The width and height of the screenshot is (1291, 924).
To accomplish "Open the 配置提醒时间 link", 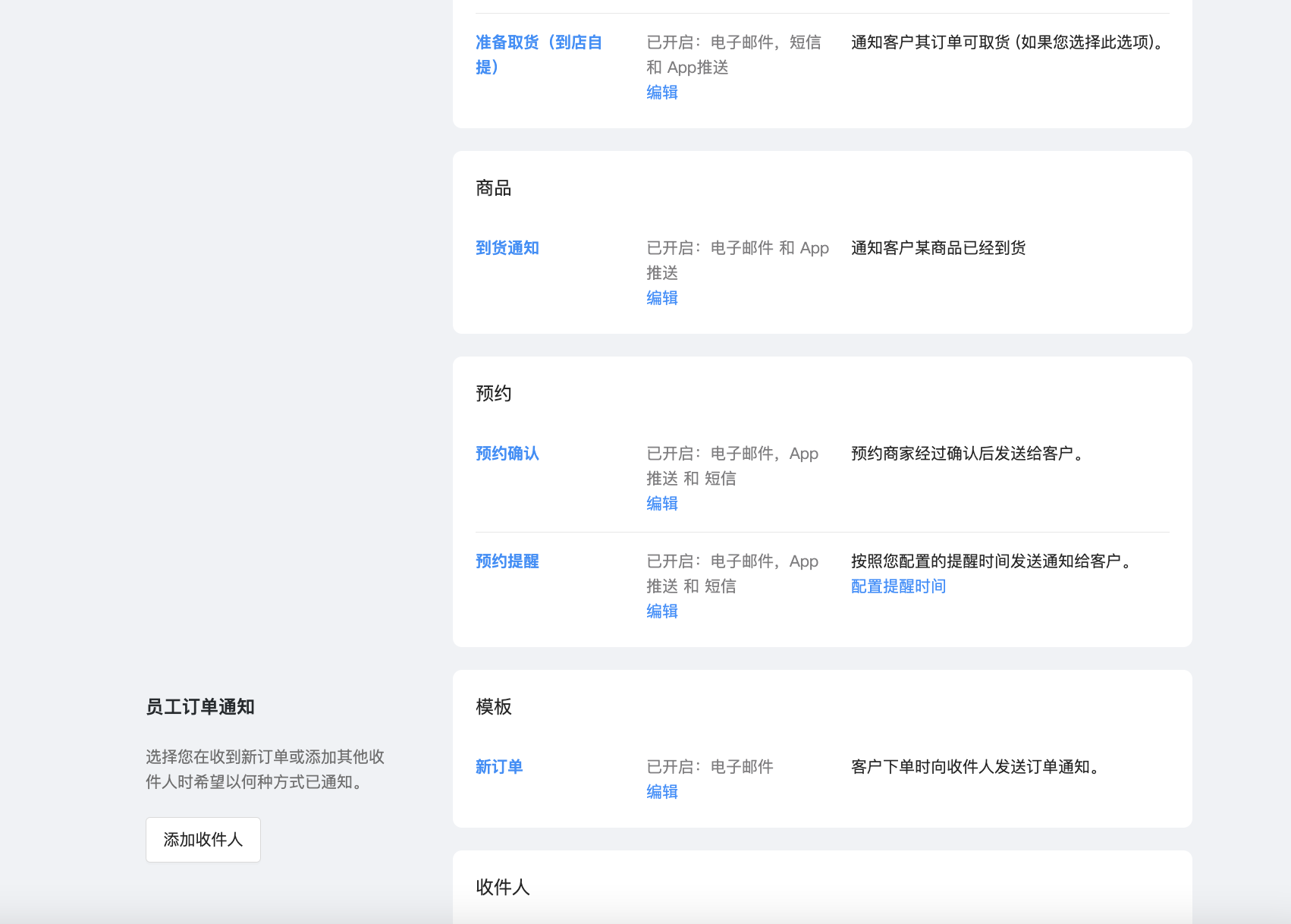I will pos(898,586).
